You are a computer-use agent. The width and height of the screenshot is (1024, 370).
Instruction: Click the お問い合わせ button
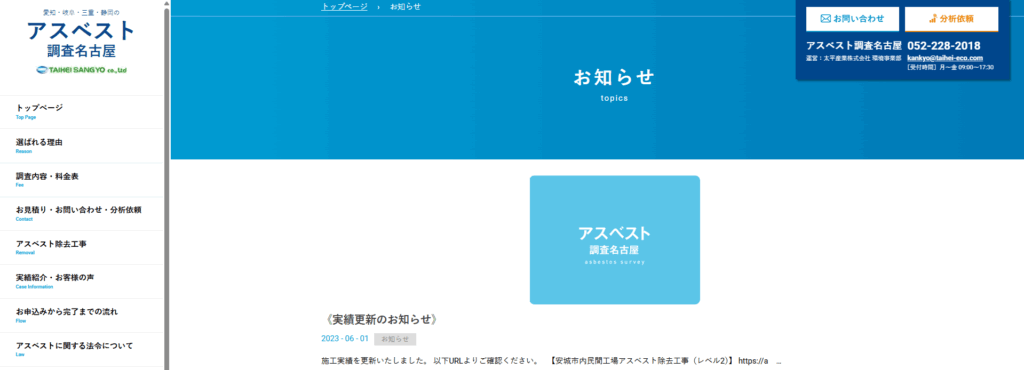[852, 19]
